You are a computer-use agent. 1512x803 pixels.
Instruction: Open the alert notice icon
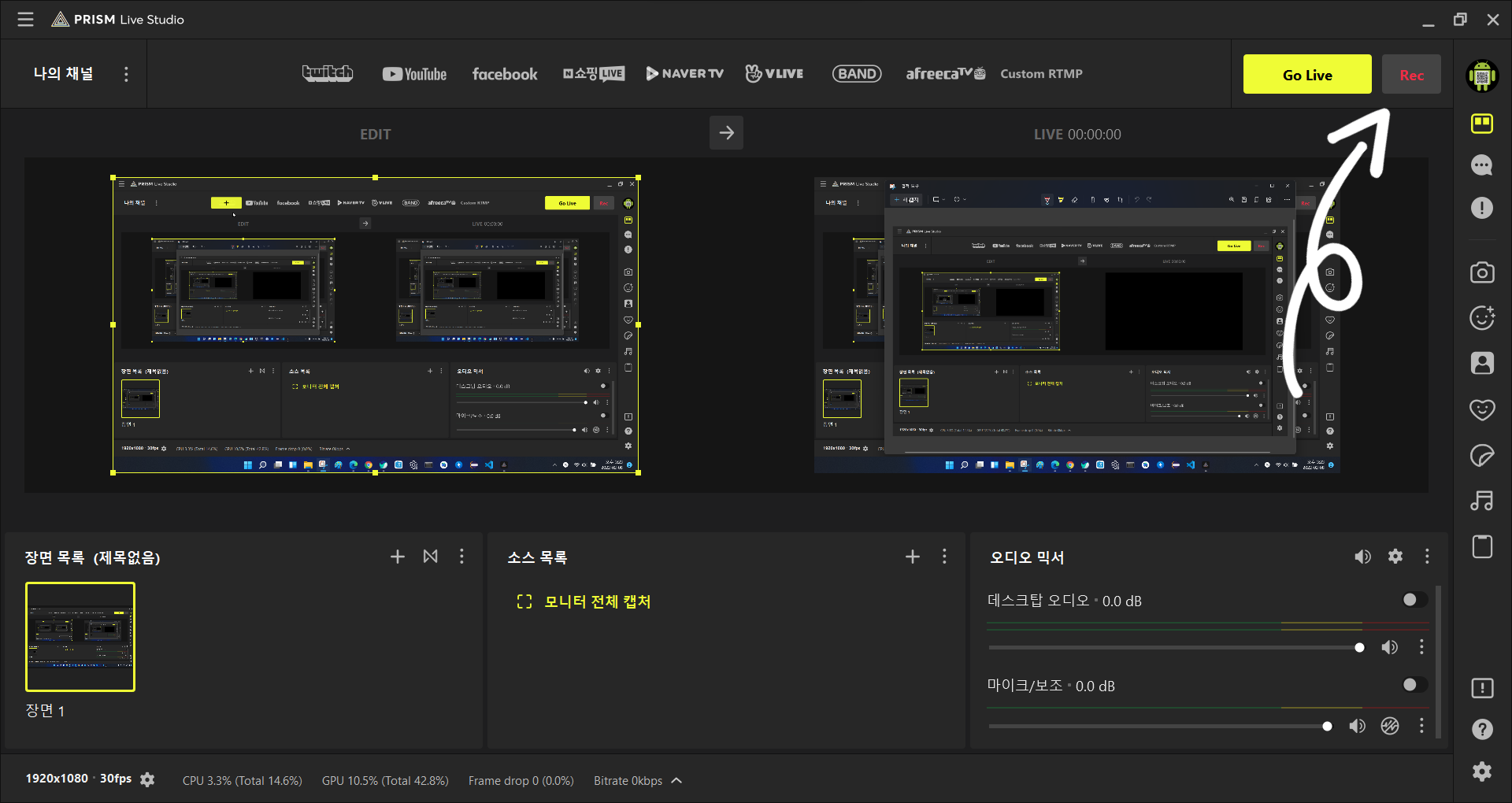[x=1482, y=208]
